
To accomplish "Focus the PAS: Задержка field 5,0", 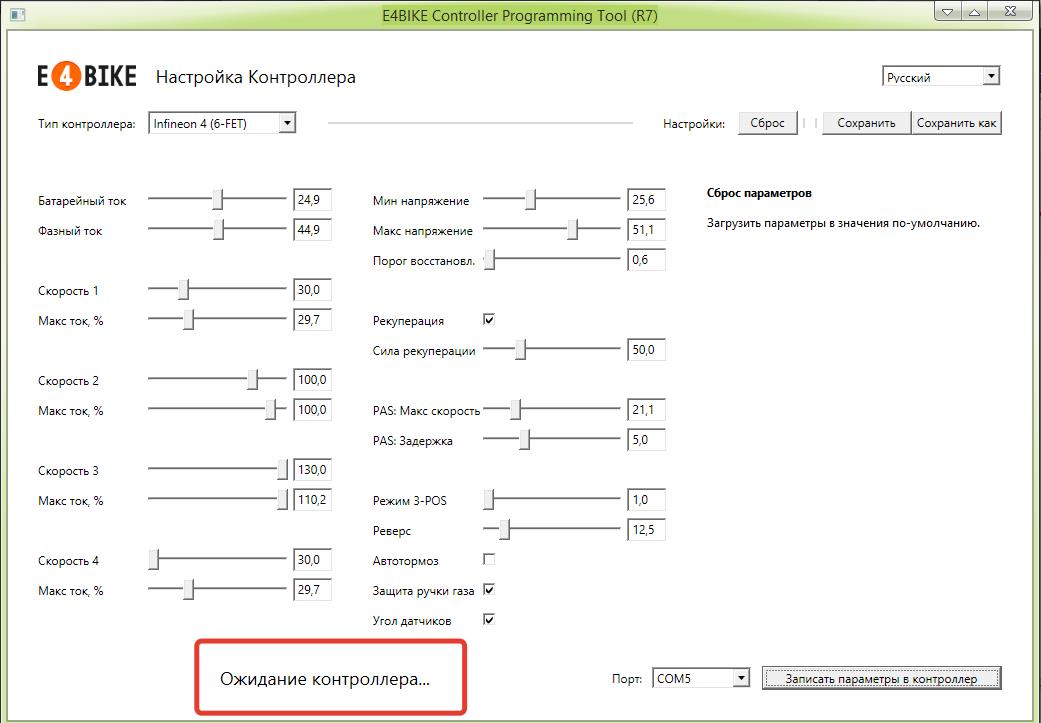I will [x=646, y=440].
